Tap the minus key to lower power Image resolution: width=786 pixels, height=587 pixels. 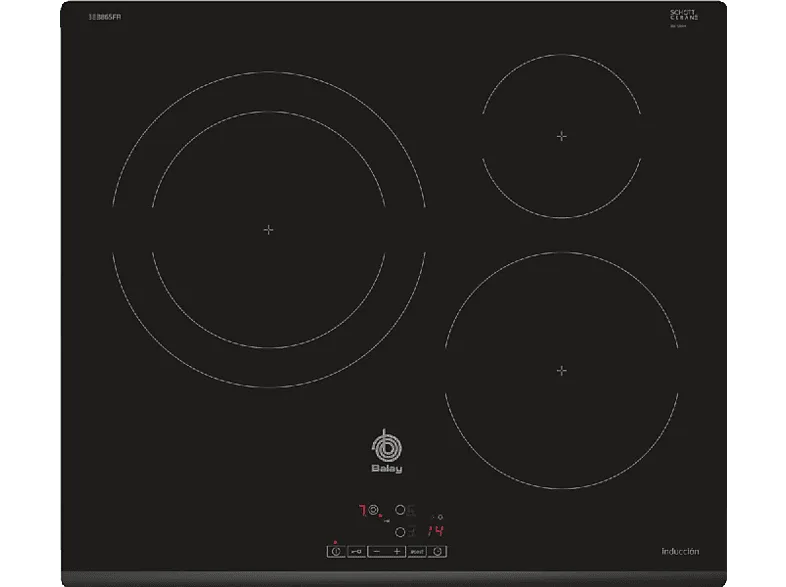[376, 551]
